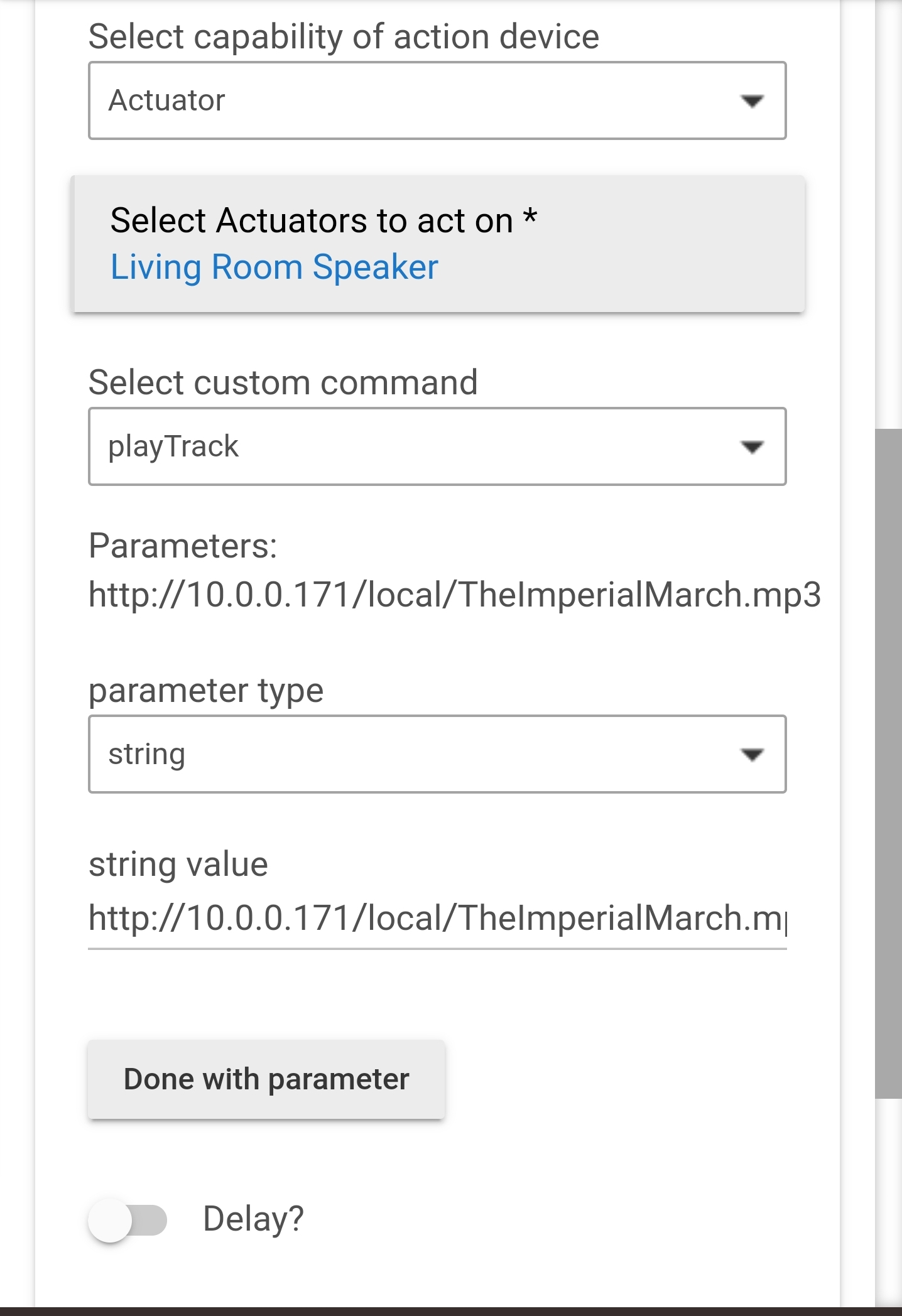The height and width of the screenshot is (1316, 902).
Task: Click the Select custom command label
Action: tap(283, 382)
